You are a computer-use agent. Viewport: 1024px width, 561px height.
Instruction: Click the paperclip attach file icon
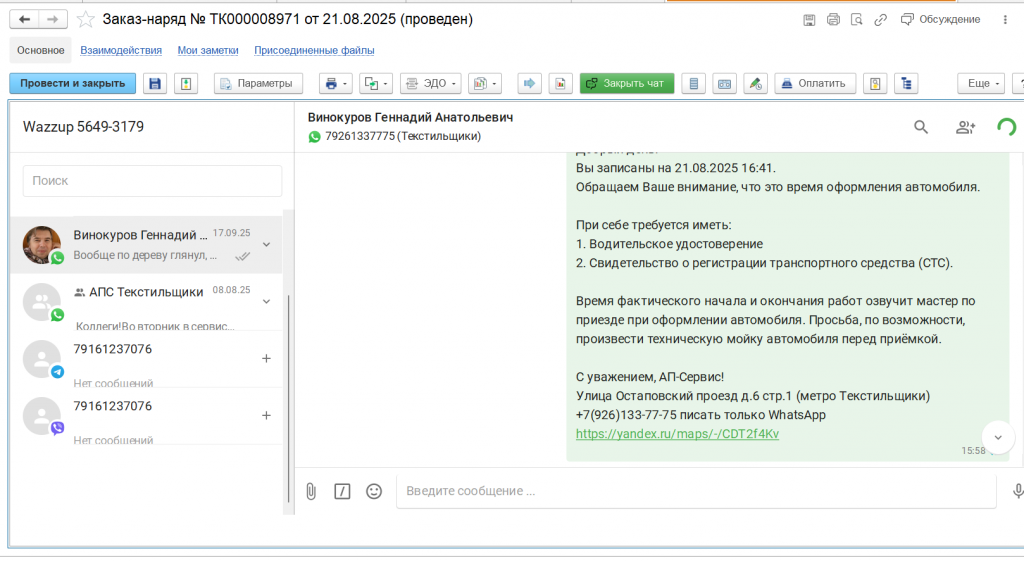coord(311,491)
